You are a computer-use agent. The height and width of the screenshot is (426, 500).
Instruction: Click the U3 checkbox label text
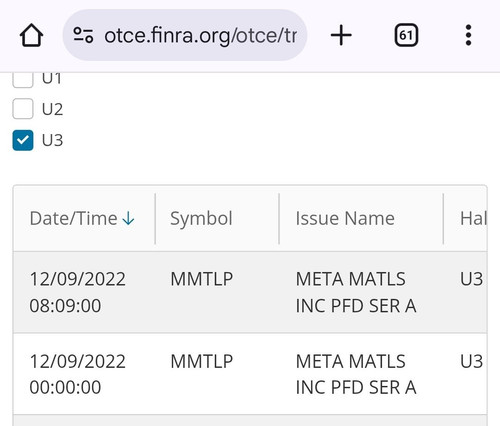[x=52, y=140]
